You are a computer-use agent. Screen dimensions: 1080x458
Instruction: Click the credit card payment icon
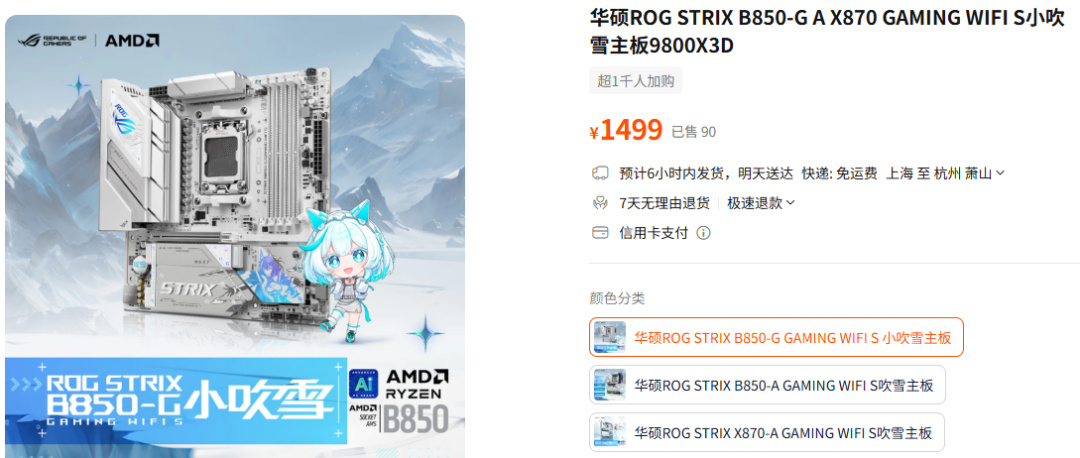pos(600,233)
